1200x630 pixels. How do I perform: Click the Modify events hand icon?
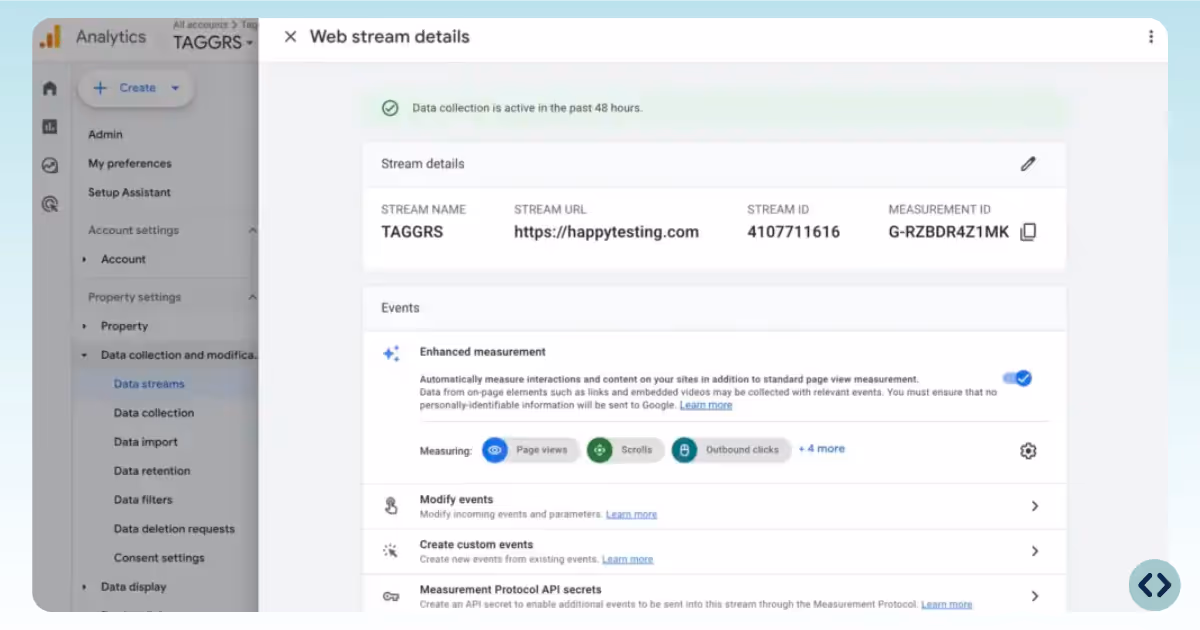(x=391, y=506)
